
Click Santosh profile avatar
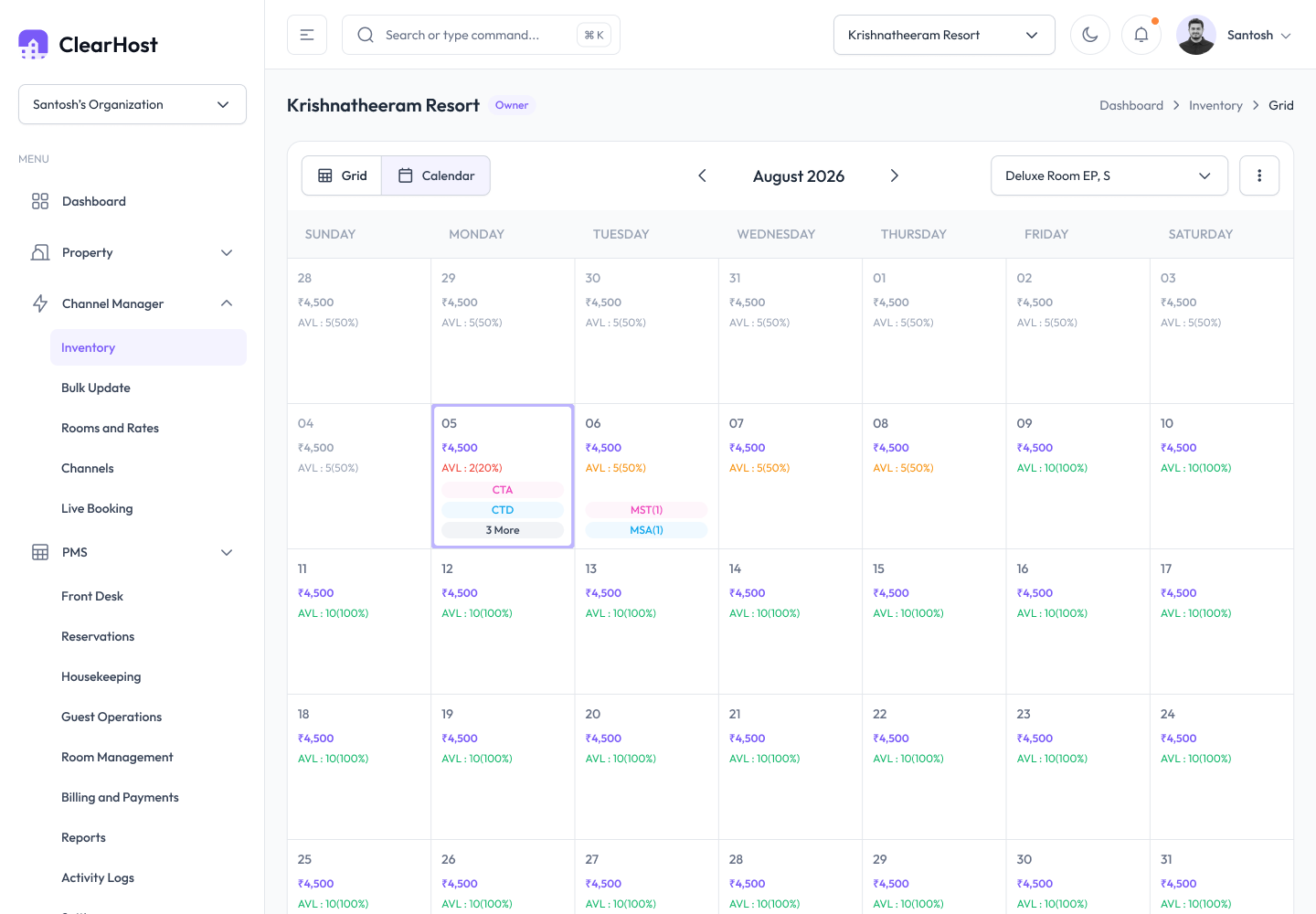click(1196, 35)
